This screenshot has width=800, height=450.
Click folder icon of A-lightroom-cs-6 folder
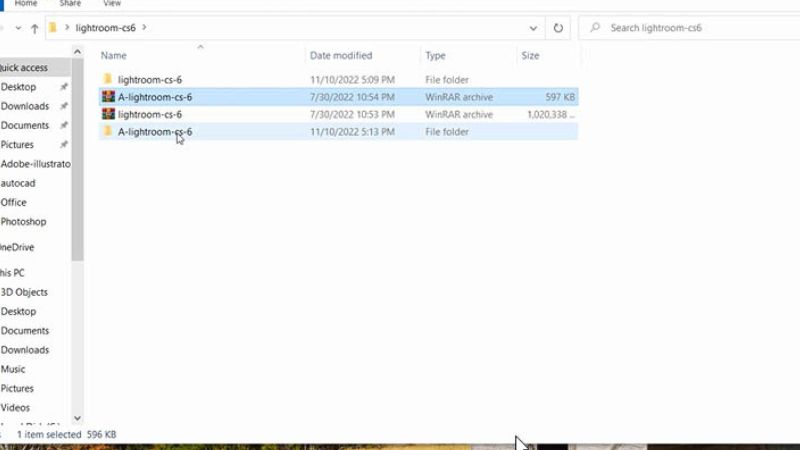108,131
